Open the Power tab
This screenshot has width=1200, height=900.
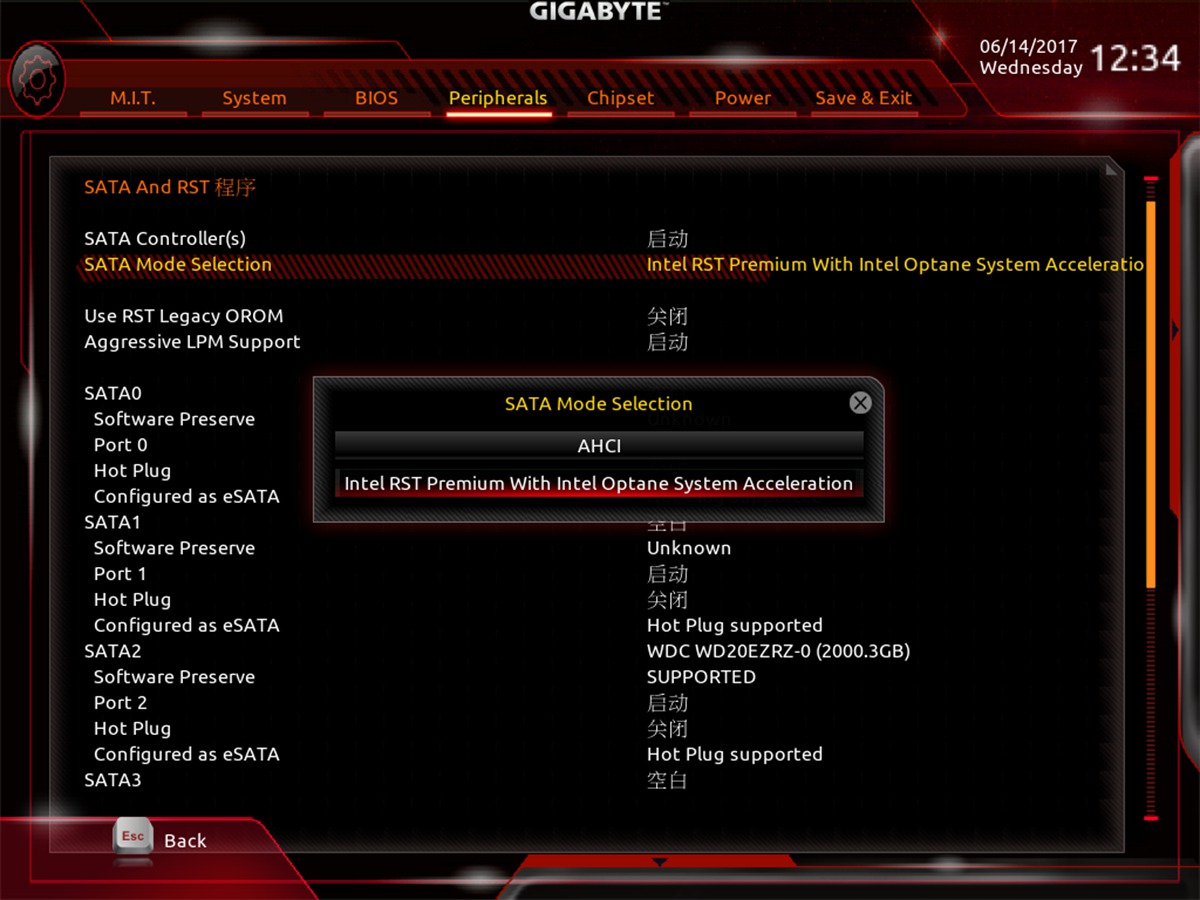(742, 98)
